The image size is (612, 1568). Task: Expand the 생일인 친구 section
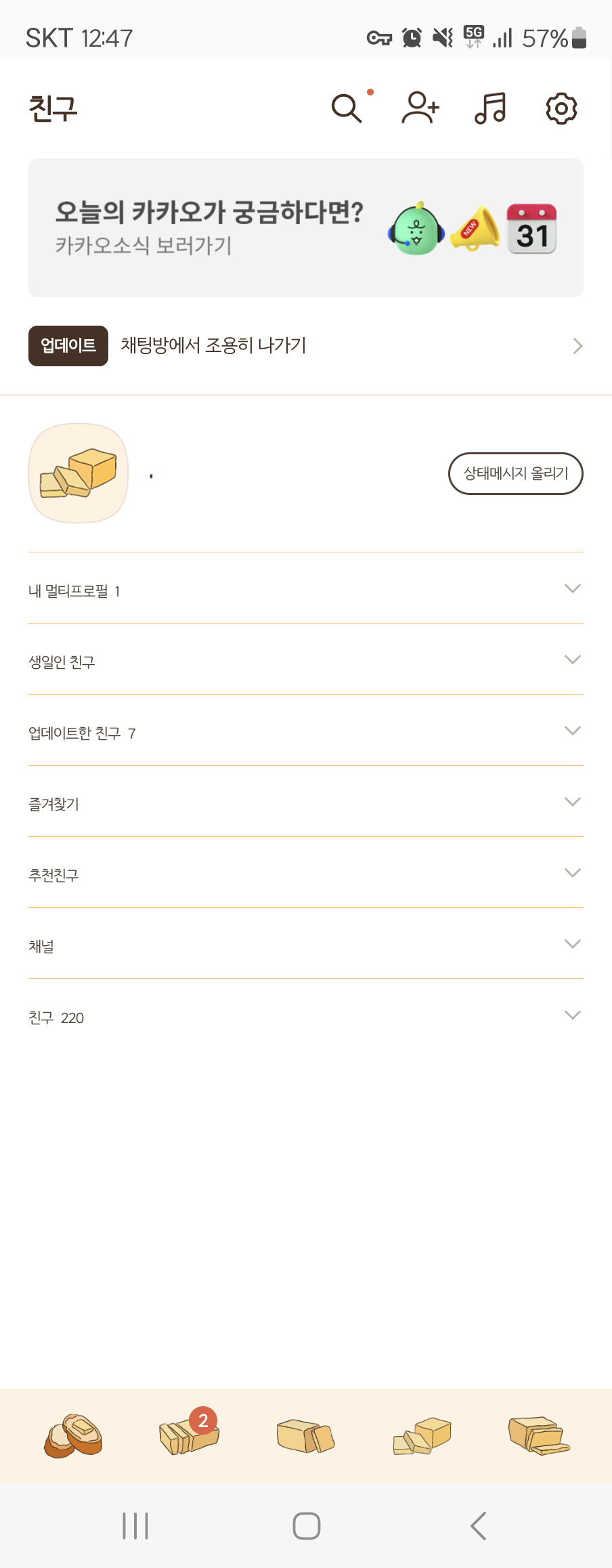[x=306, y=659]
